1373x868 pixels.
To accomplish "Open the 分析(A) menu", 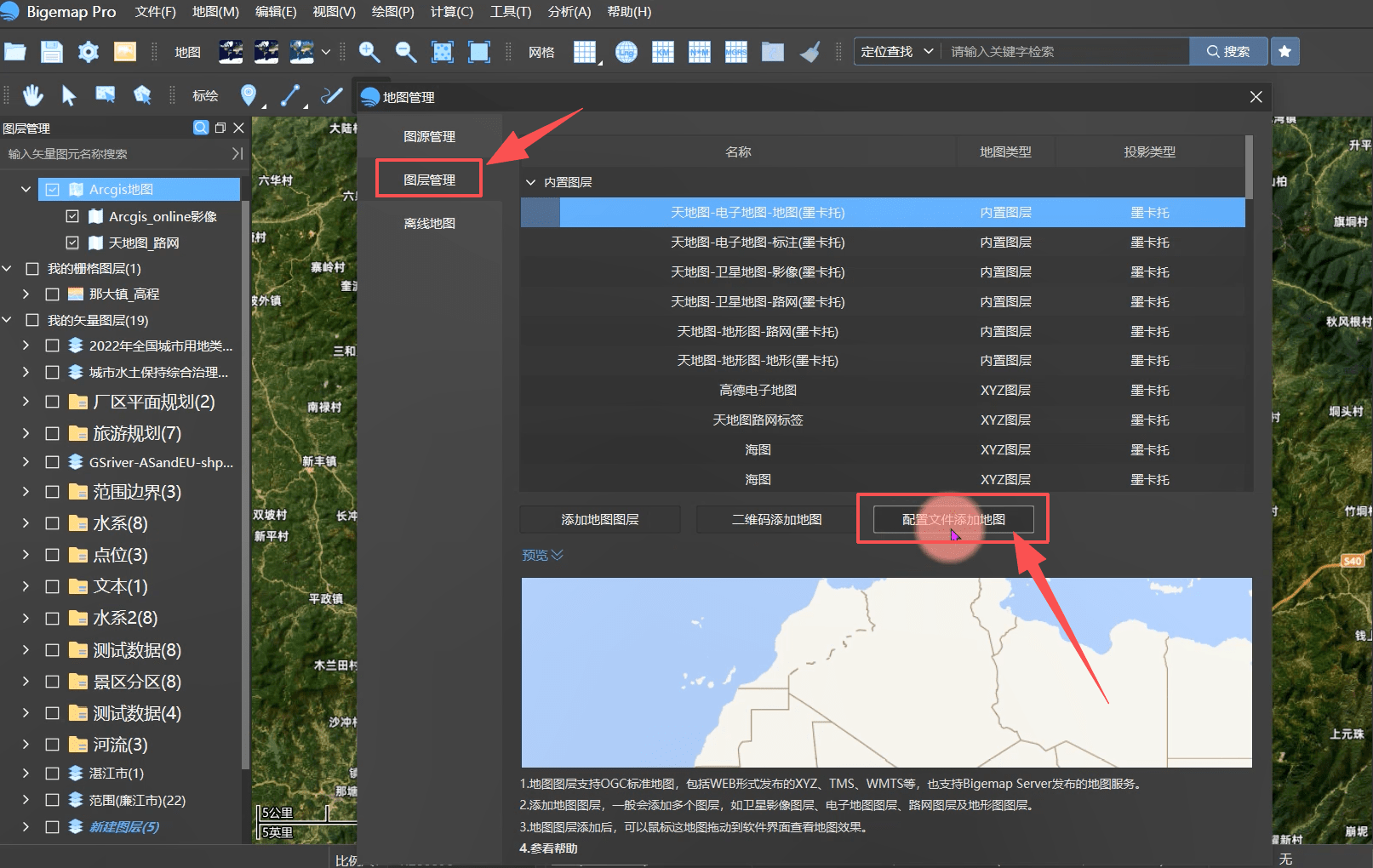I will (569, 12).
